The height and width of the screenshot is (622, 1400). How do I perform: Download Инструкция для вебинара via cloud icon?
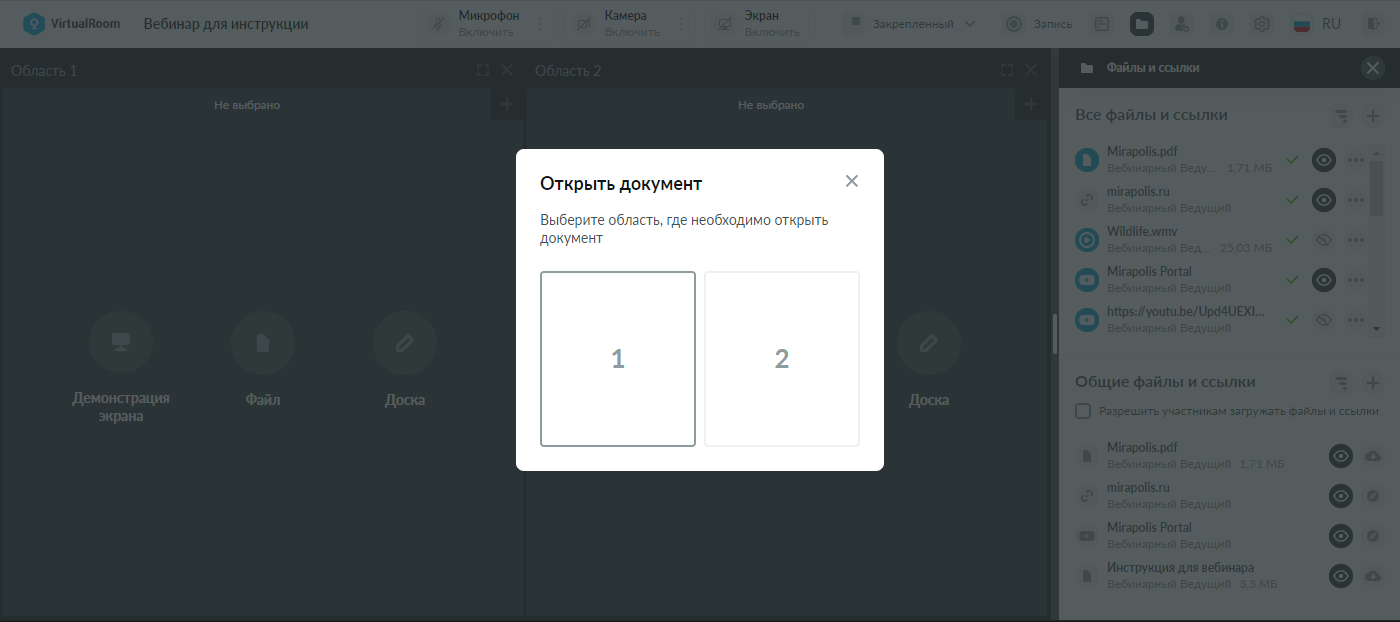pos(1373,576)
